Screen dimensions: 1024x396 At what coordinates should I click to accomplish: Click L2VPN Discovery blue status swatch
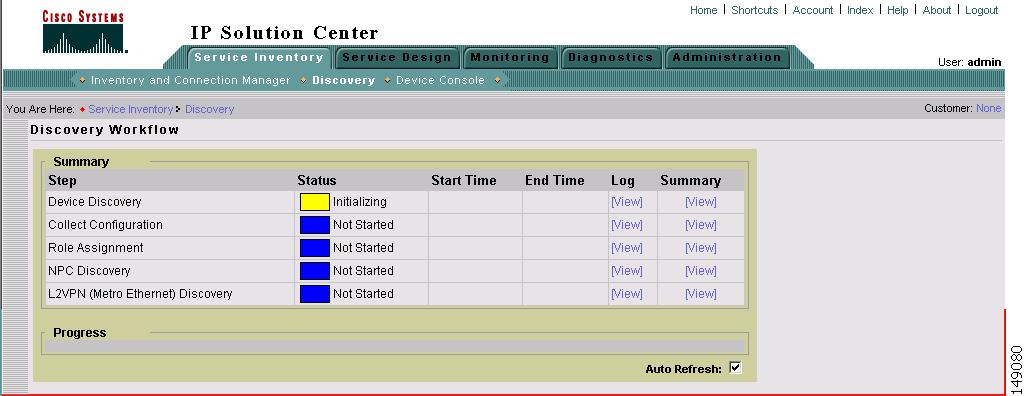[x=315, y=294]
